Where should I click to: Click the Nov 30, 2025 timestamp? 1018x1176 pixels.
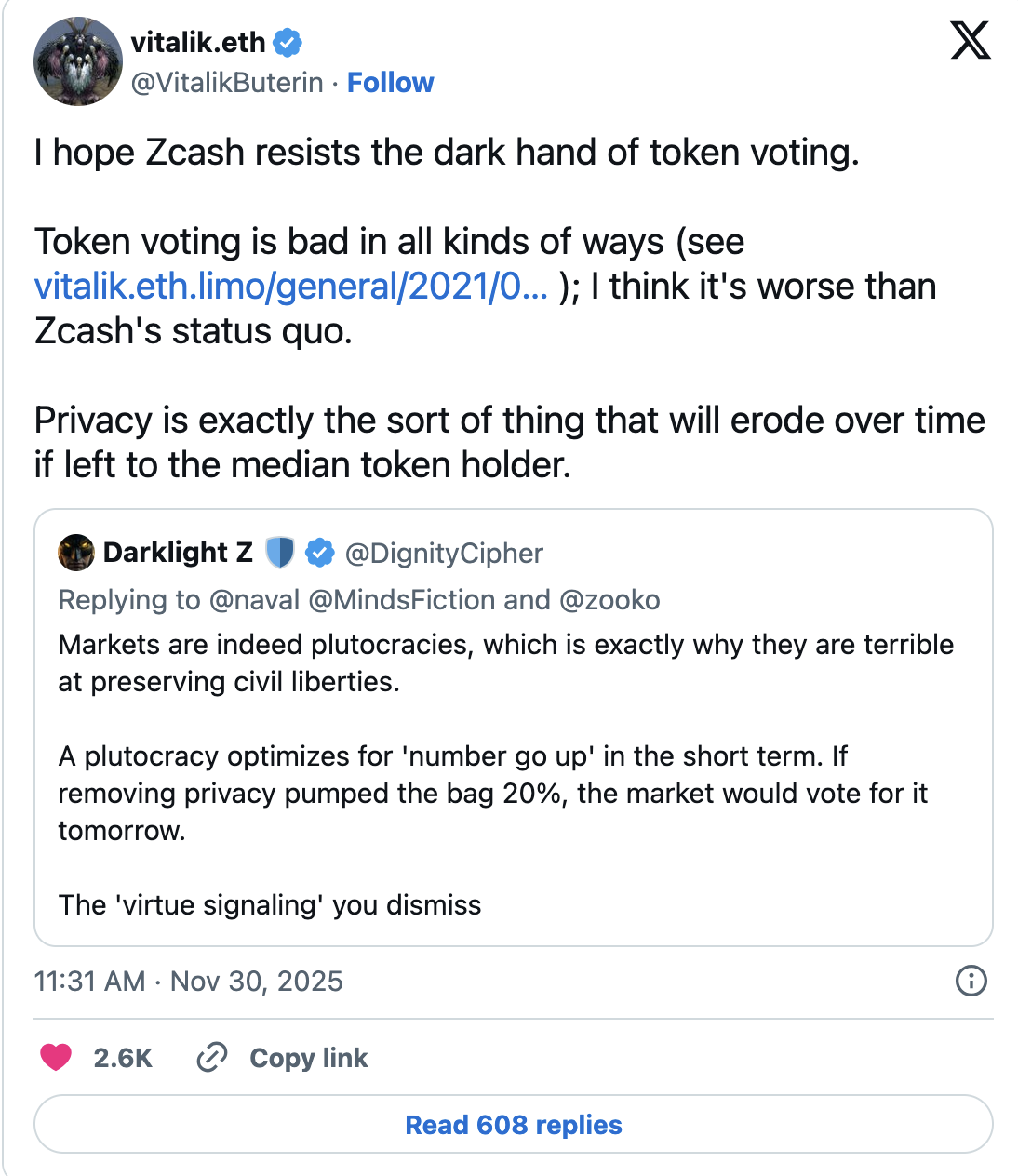256,982
